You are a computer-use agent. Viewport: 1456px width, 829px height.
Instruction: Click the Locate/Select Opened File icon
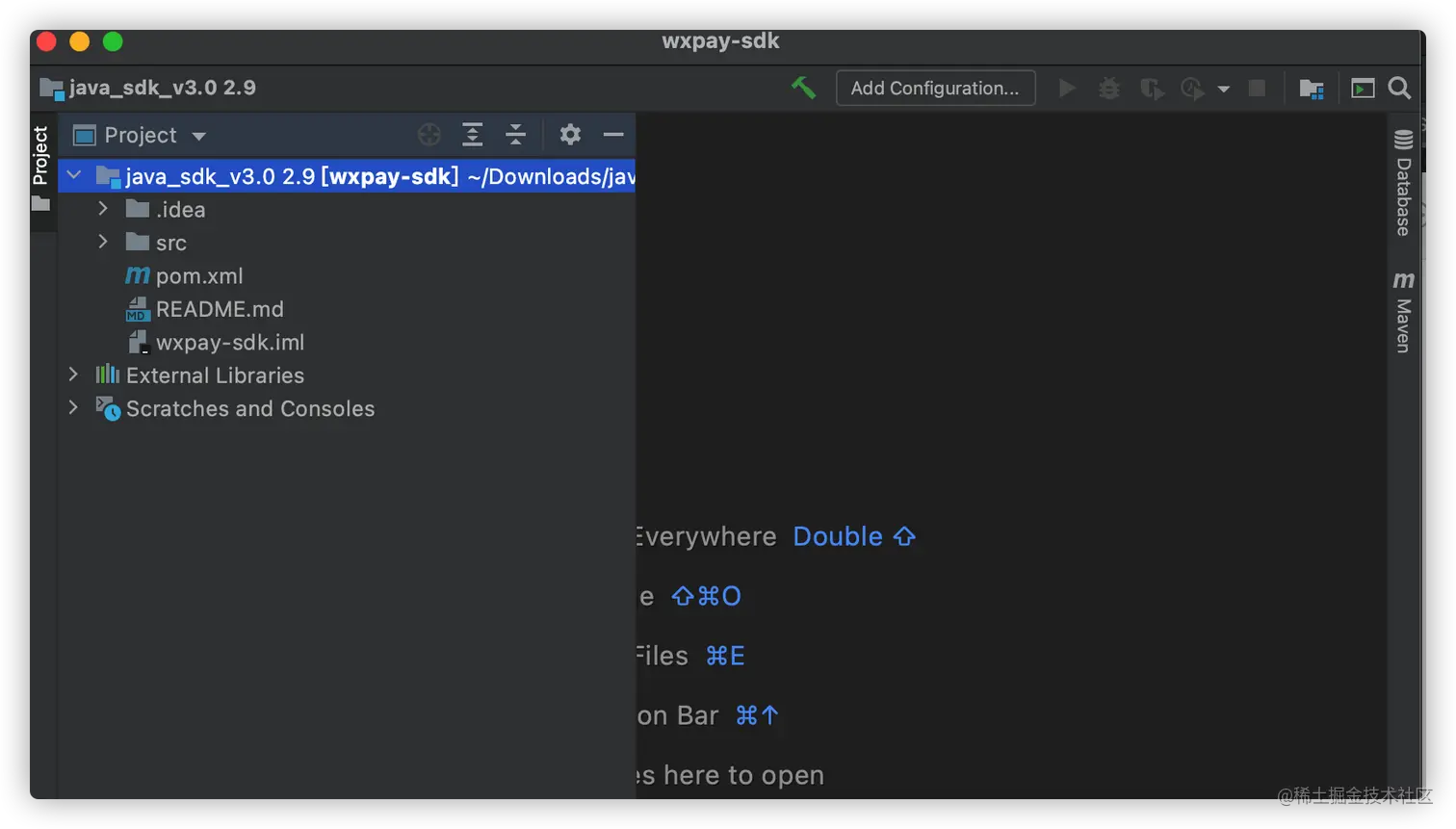429,135
